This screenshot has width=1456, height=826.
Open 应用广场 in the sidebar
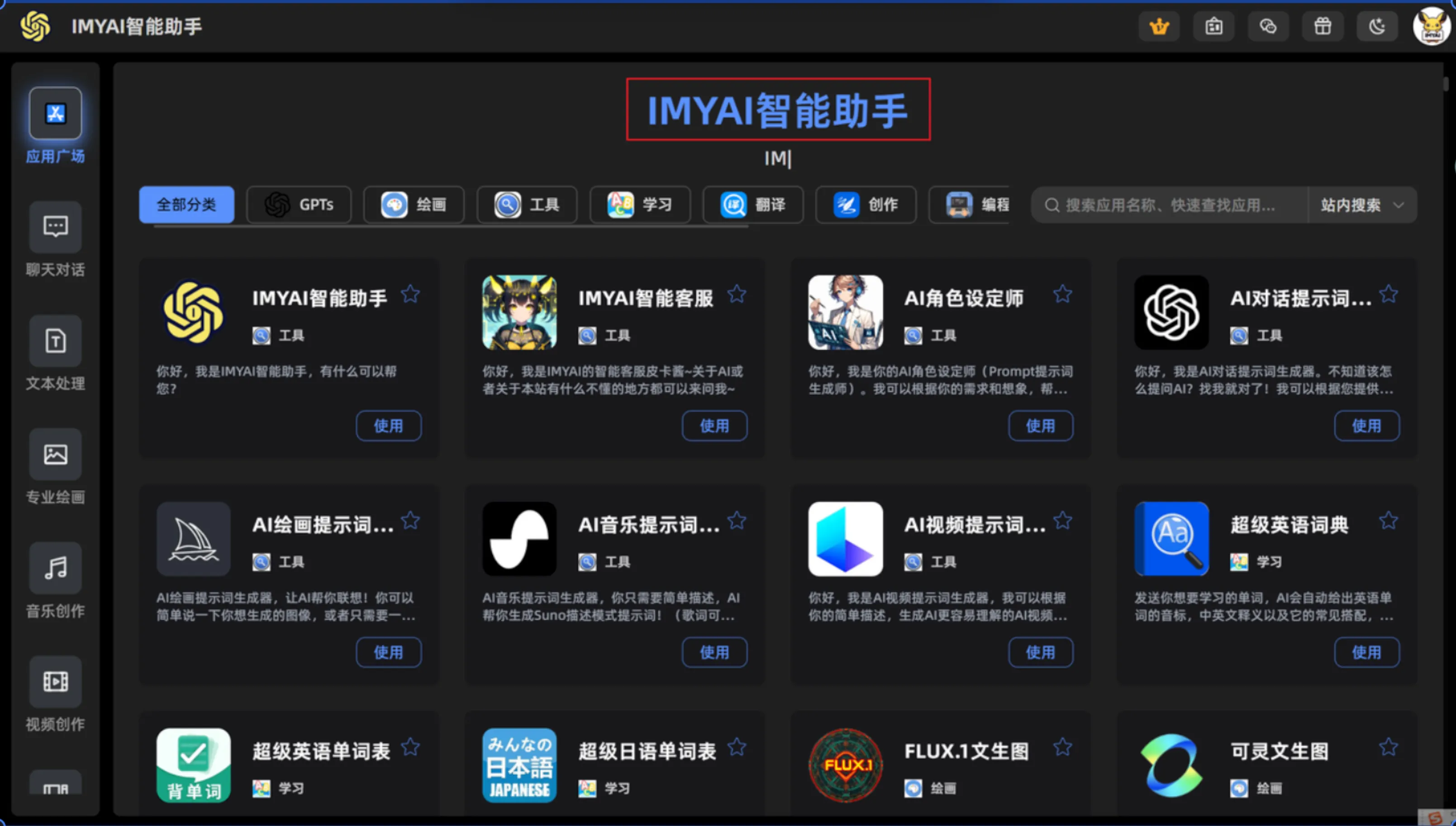click(x=55, y=125)
